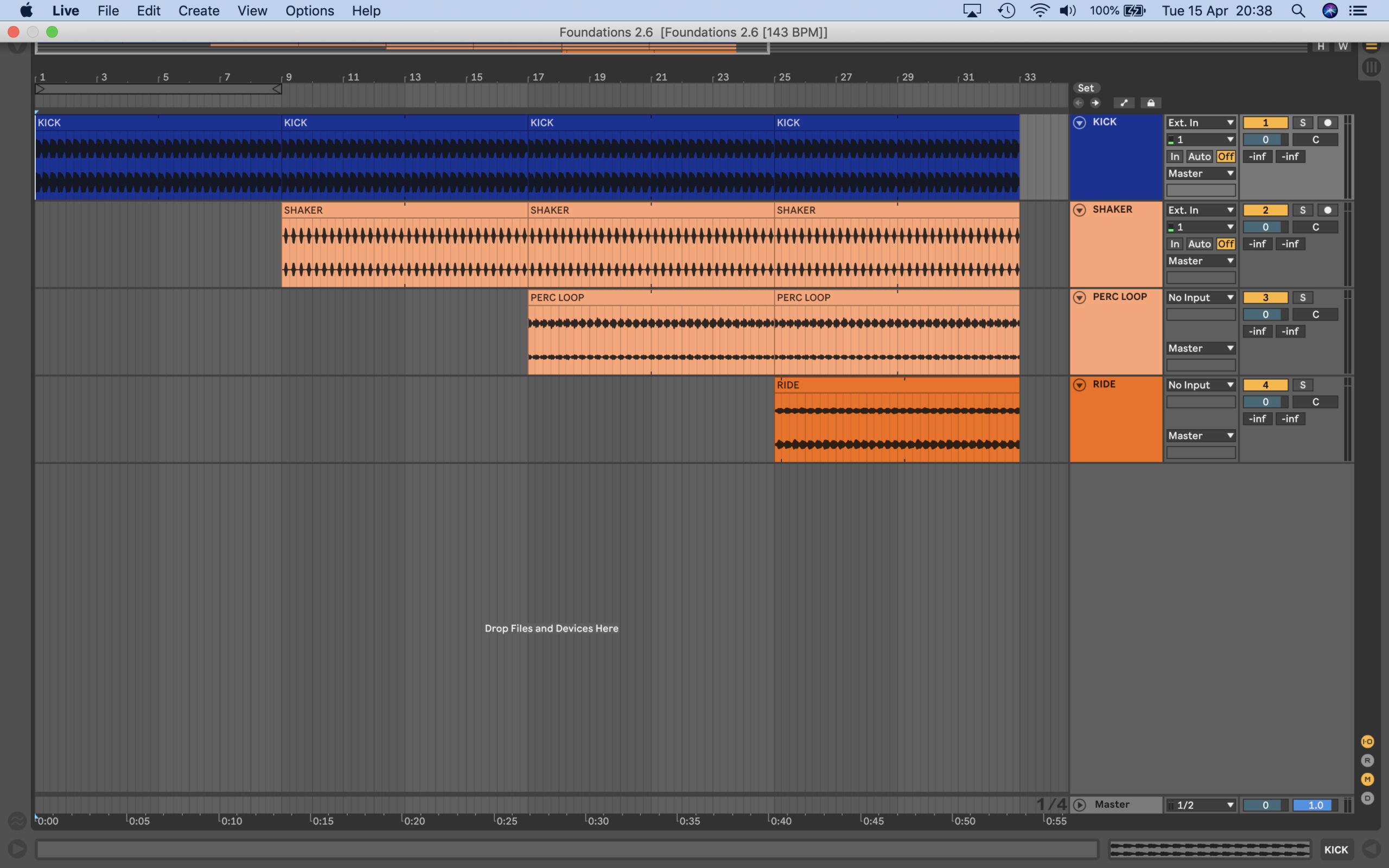Arm the KICK track for recording
This screenshot has width=1389, height=868.
click(1327, 123)
